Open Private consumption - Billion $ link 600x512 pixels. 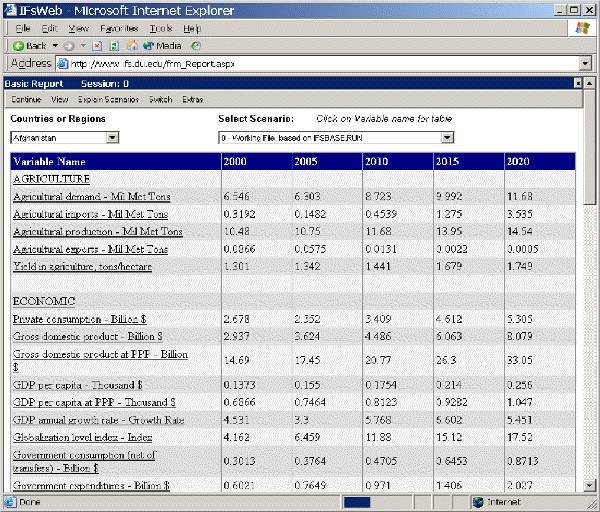pyautogui.click(x=80, y=319)
